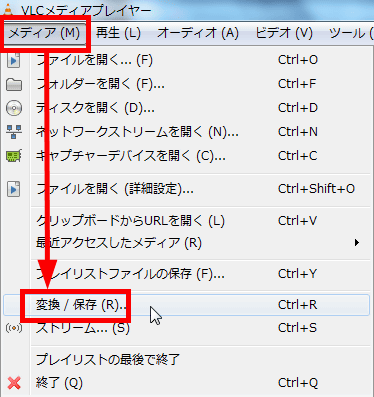Choose プレイリストファイルの保存 (F)...

[x=130, y=274]
